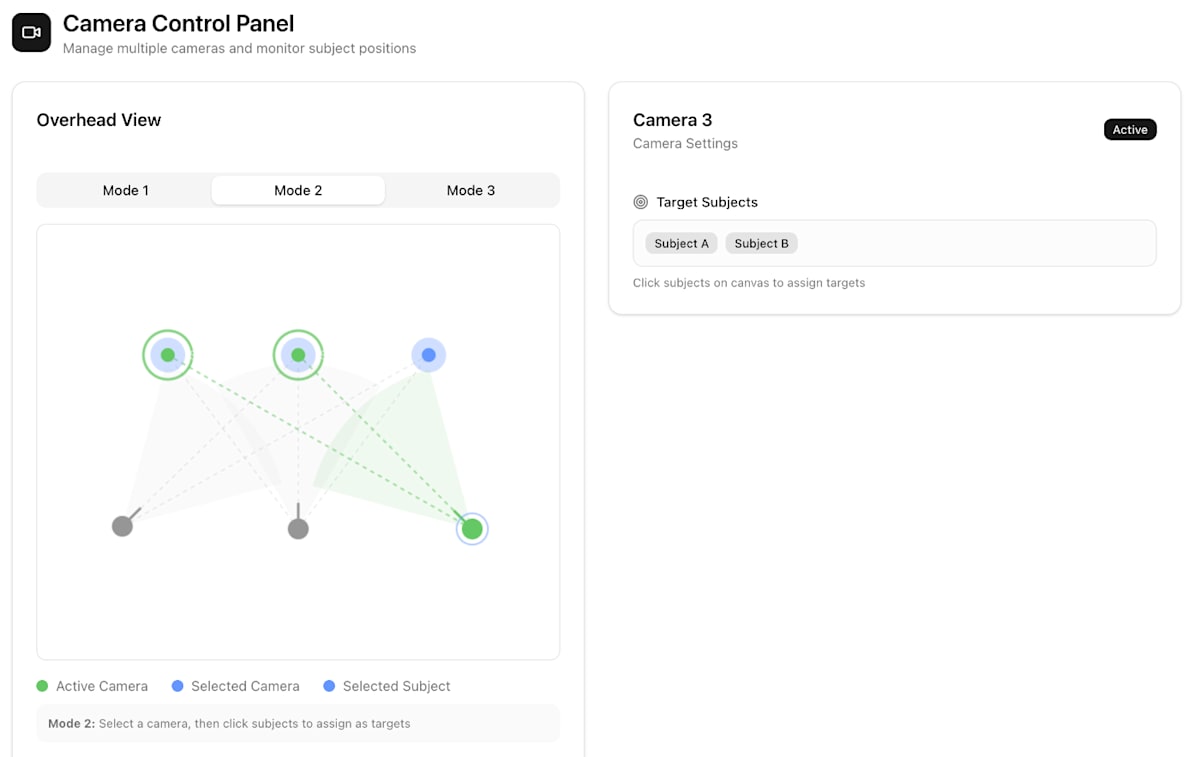Screen dimensions: 1200x757
Task: Click the Active Camera legend green dot
Action: pyautogui.click(x=42, y=686)
